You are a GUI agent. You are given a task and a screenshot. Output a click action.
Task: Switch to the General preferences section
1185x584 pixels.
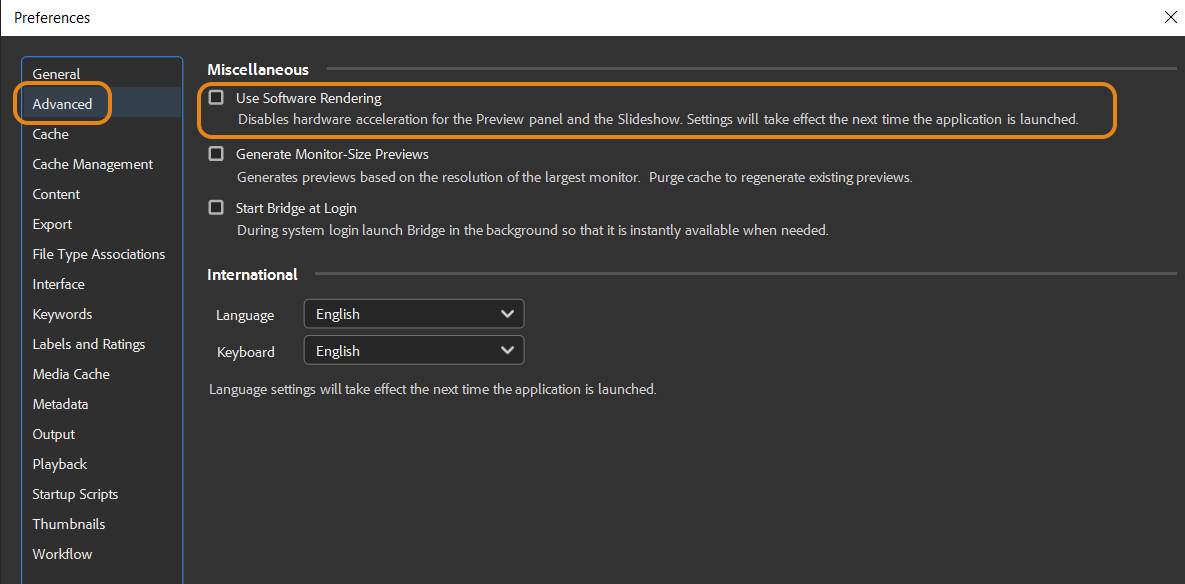(57, 73)
